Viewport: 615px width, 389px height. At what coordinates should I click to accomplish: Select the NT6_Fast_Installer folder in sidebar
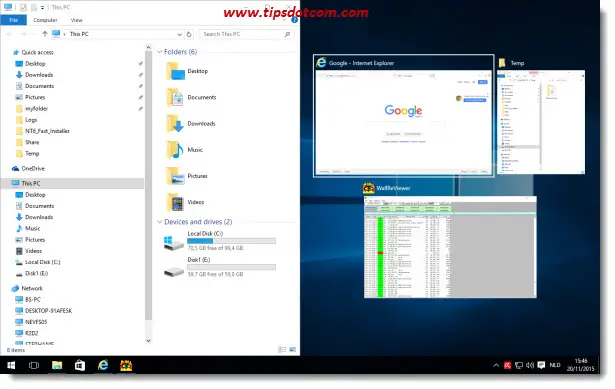pyautogui.click(x=47, y=131)
